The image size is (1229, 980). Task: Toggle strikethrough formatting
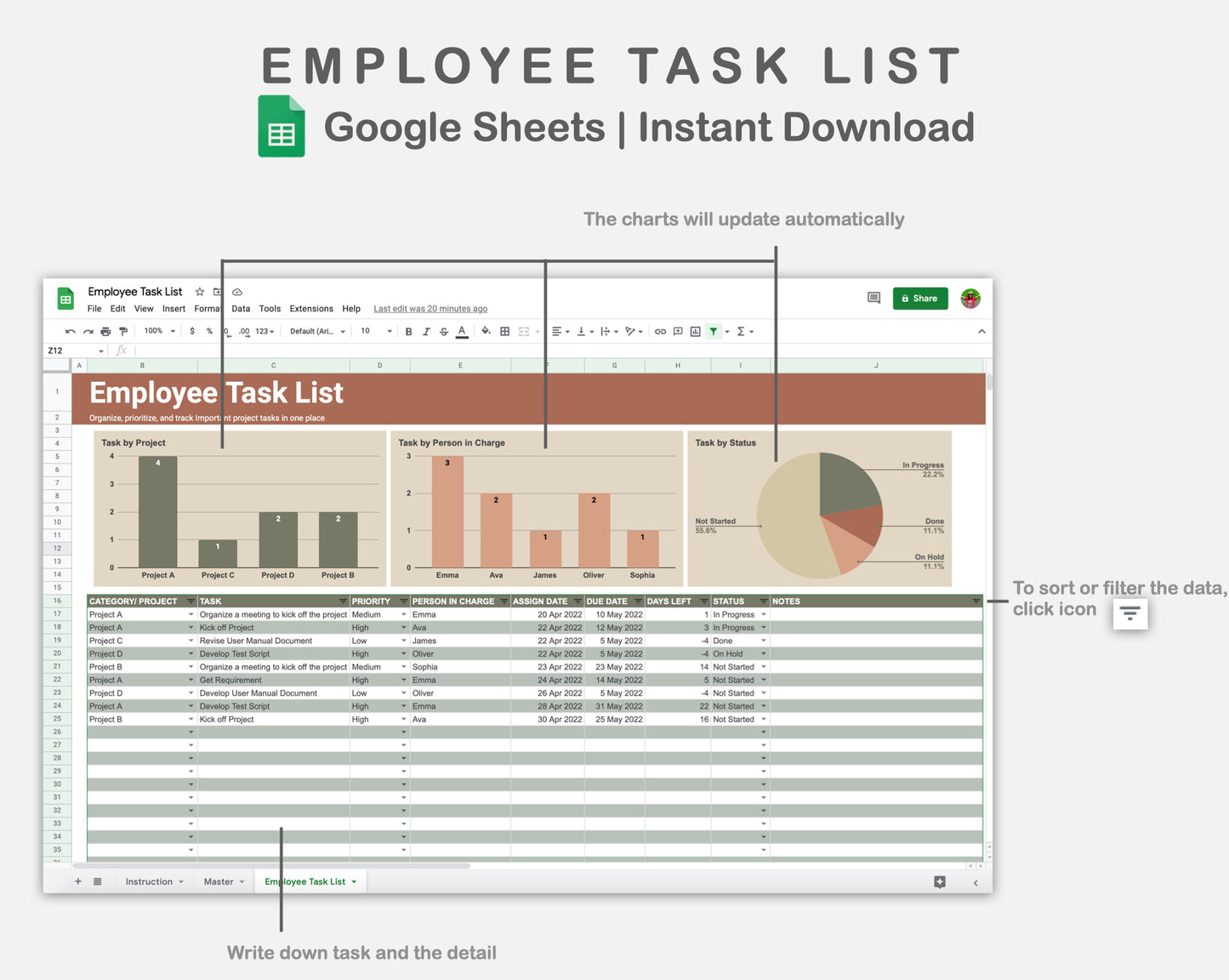(x=443, y=331)
